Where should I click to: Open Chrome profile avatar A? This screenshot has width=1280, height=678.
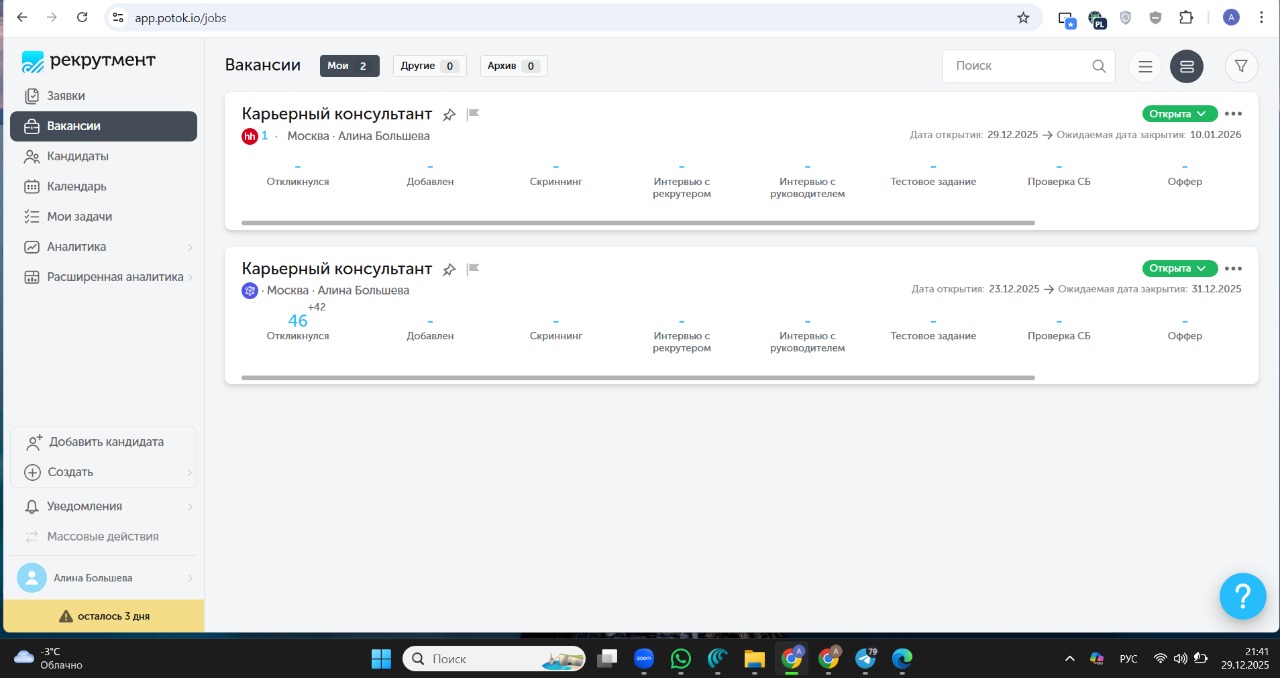(x=1231, y=18)
